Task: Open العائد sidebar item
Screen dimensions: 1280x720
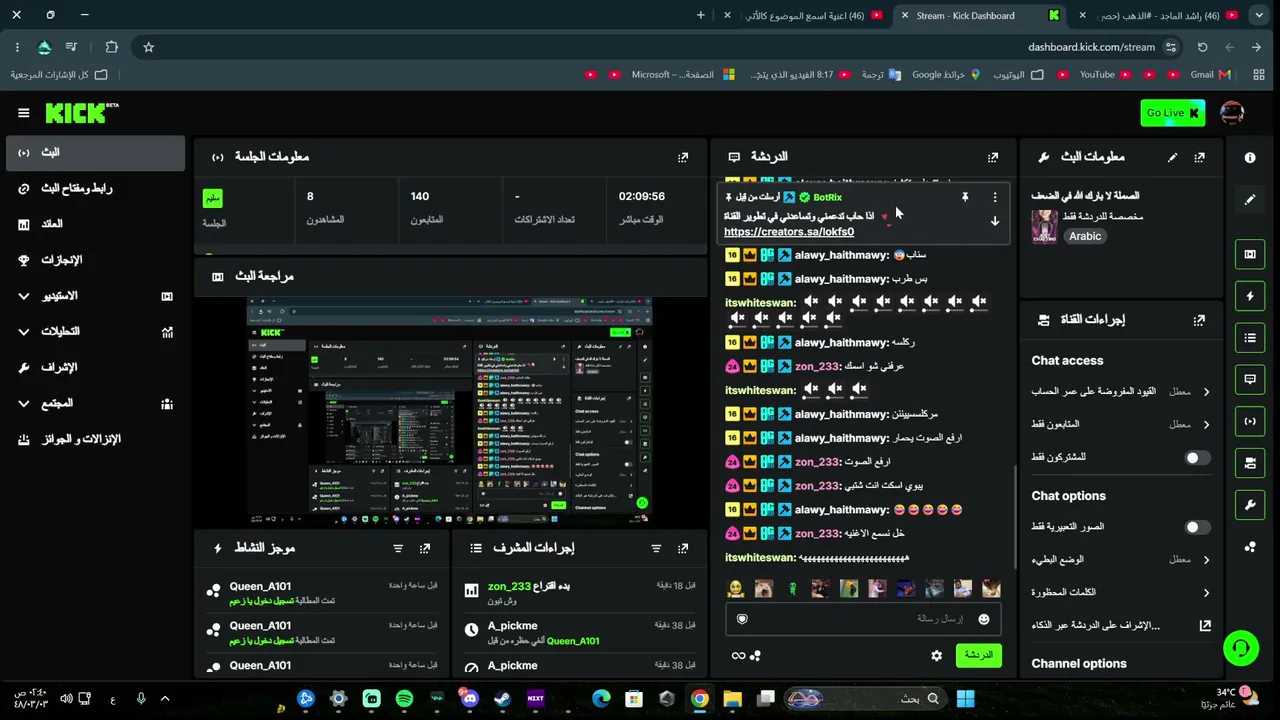Action: (95, 224)
